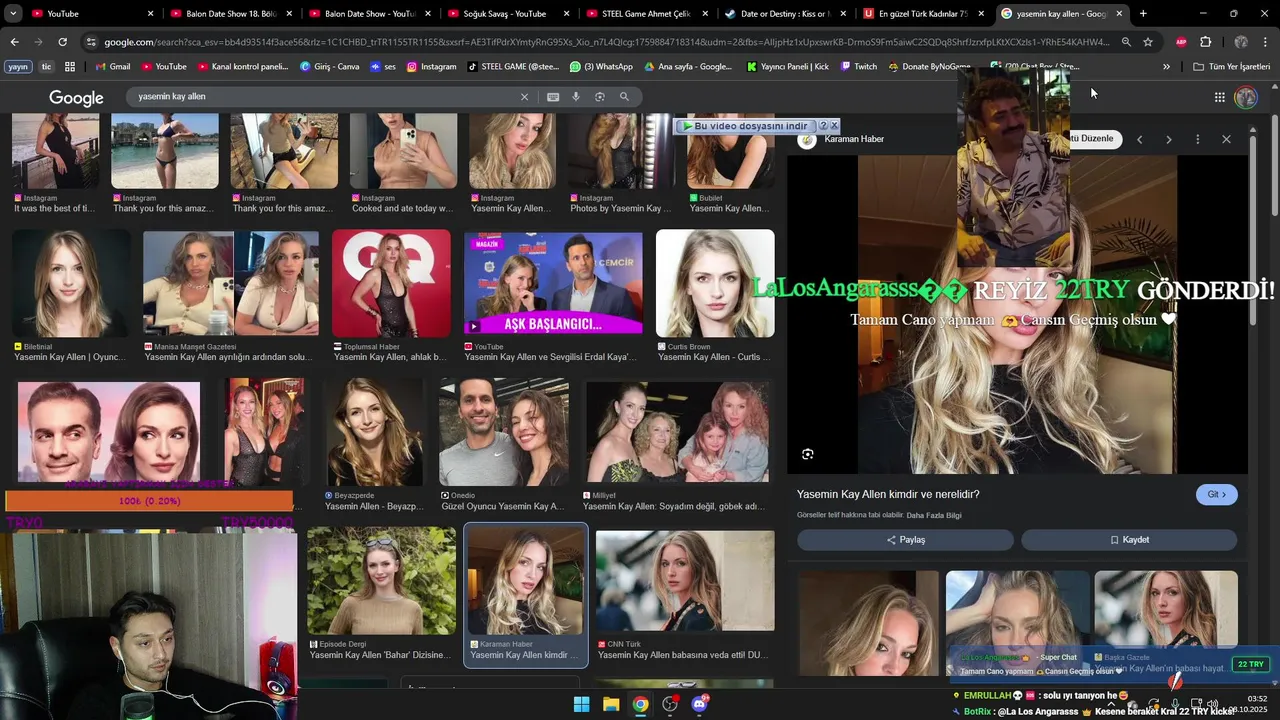
Task: Open the on-screen keyboard icon
Action: (x=553, y=97)
